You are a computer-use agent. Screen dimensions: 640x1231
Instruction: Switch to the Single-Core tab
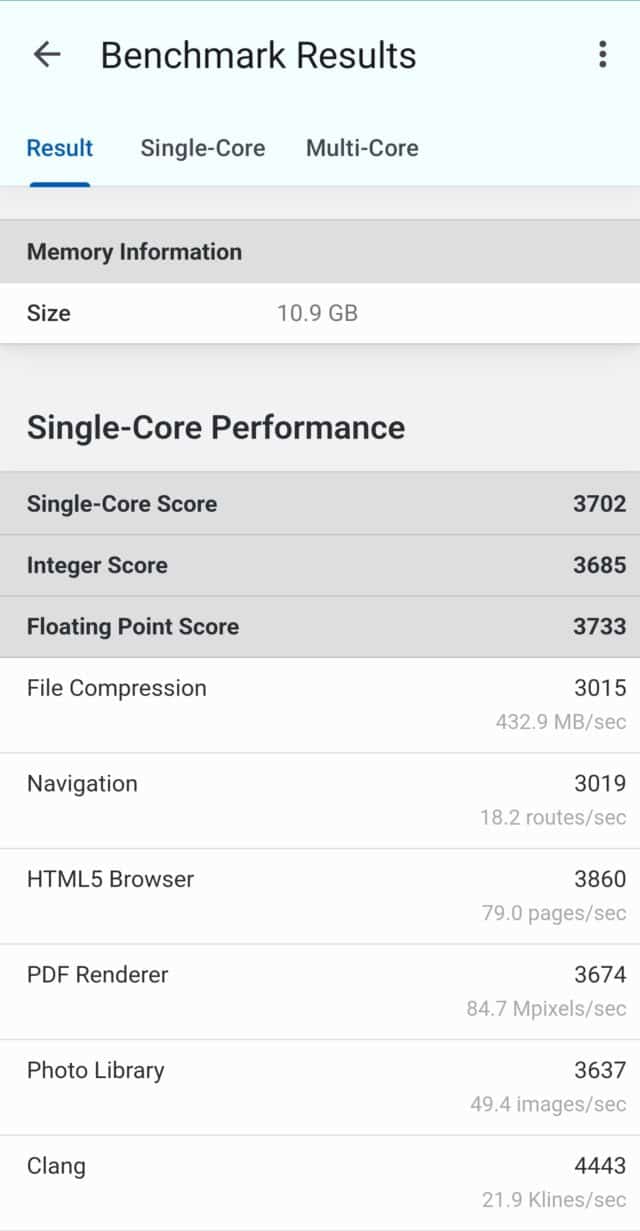[x=202, y=148]
